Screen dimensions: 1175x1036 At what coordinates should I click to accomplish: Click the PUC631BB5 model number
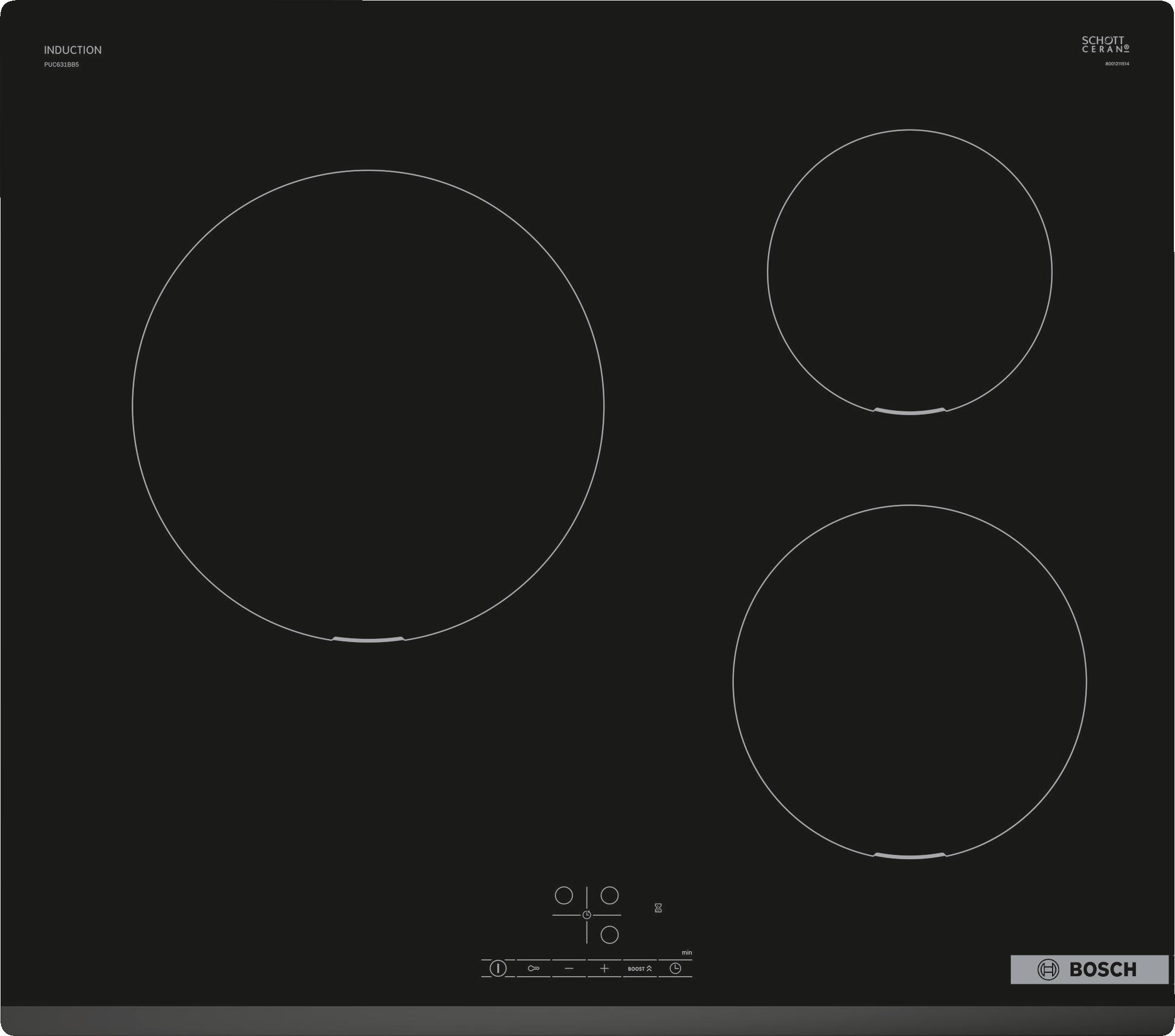tap(61, 64)
